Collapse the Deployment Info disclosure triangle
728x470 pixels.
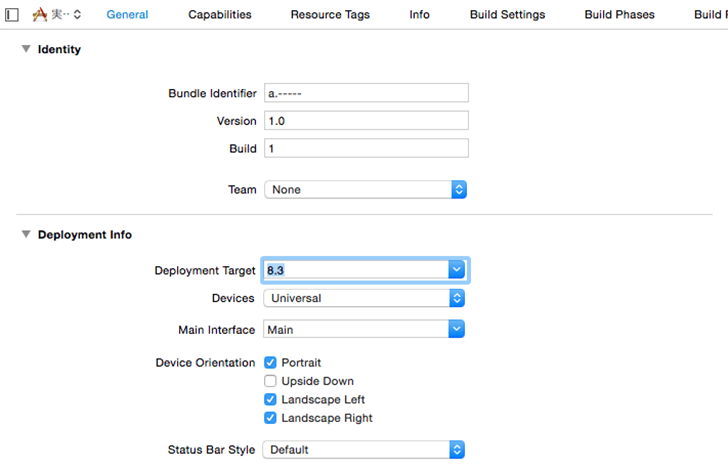pos(26,235)
